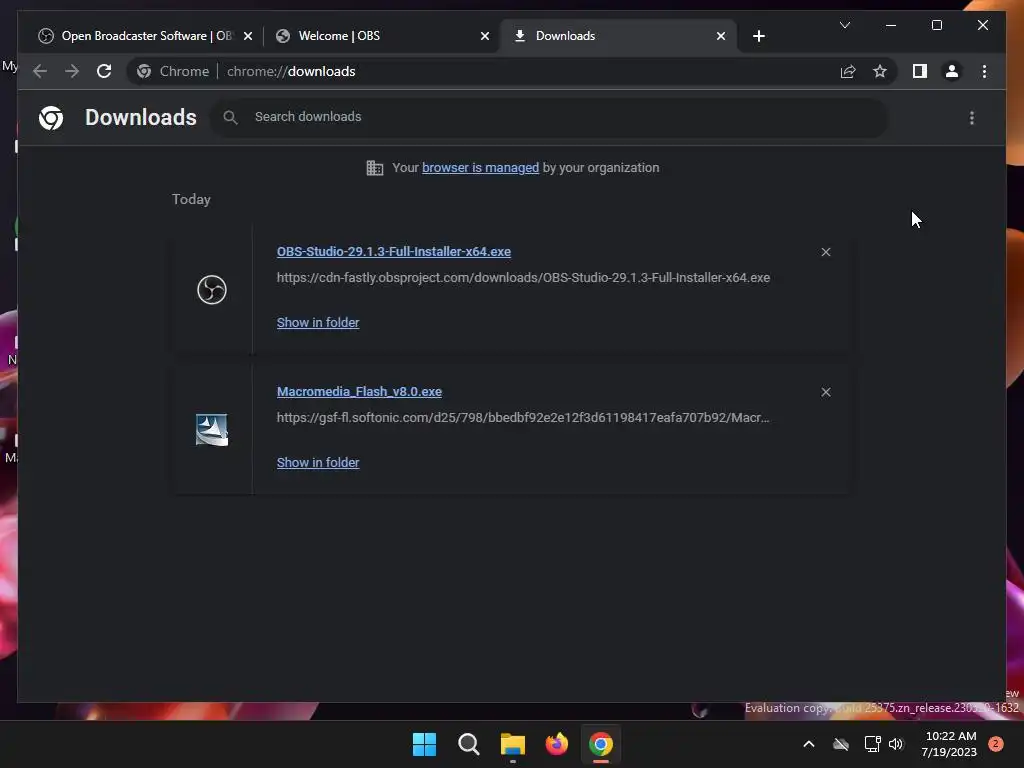Click the browser back arrow
The width and height of the screenshot is (1024, 768).
click(x=40, y=71)
